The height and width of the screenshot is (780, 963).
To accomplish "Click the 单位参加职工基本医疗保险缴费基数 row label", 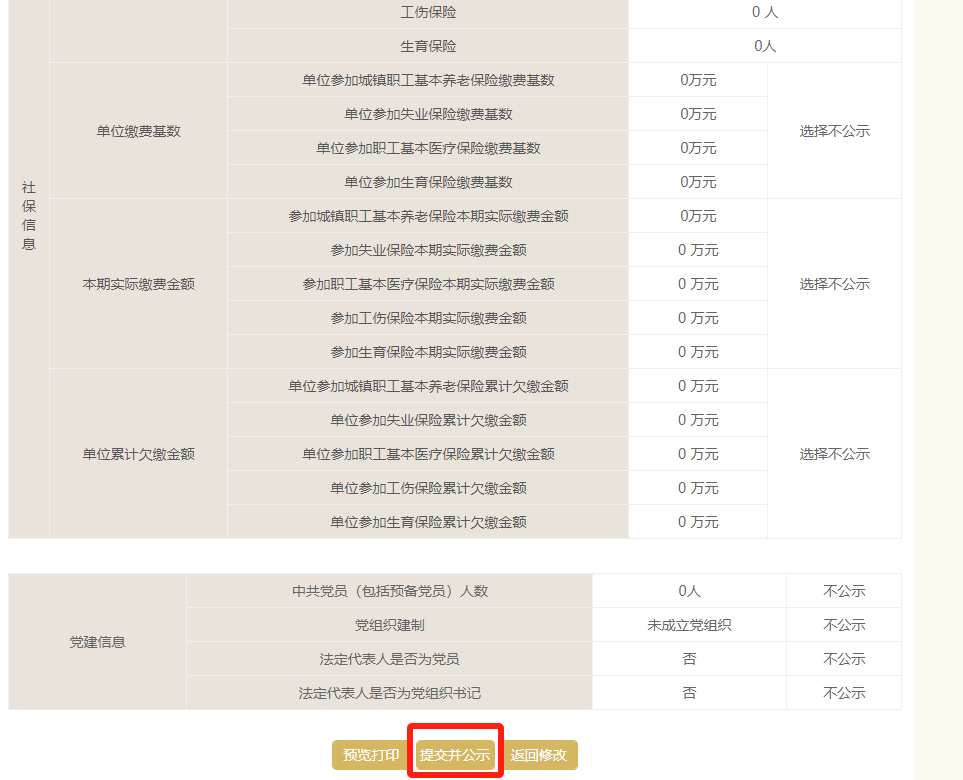I will 428,147.
